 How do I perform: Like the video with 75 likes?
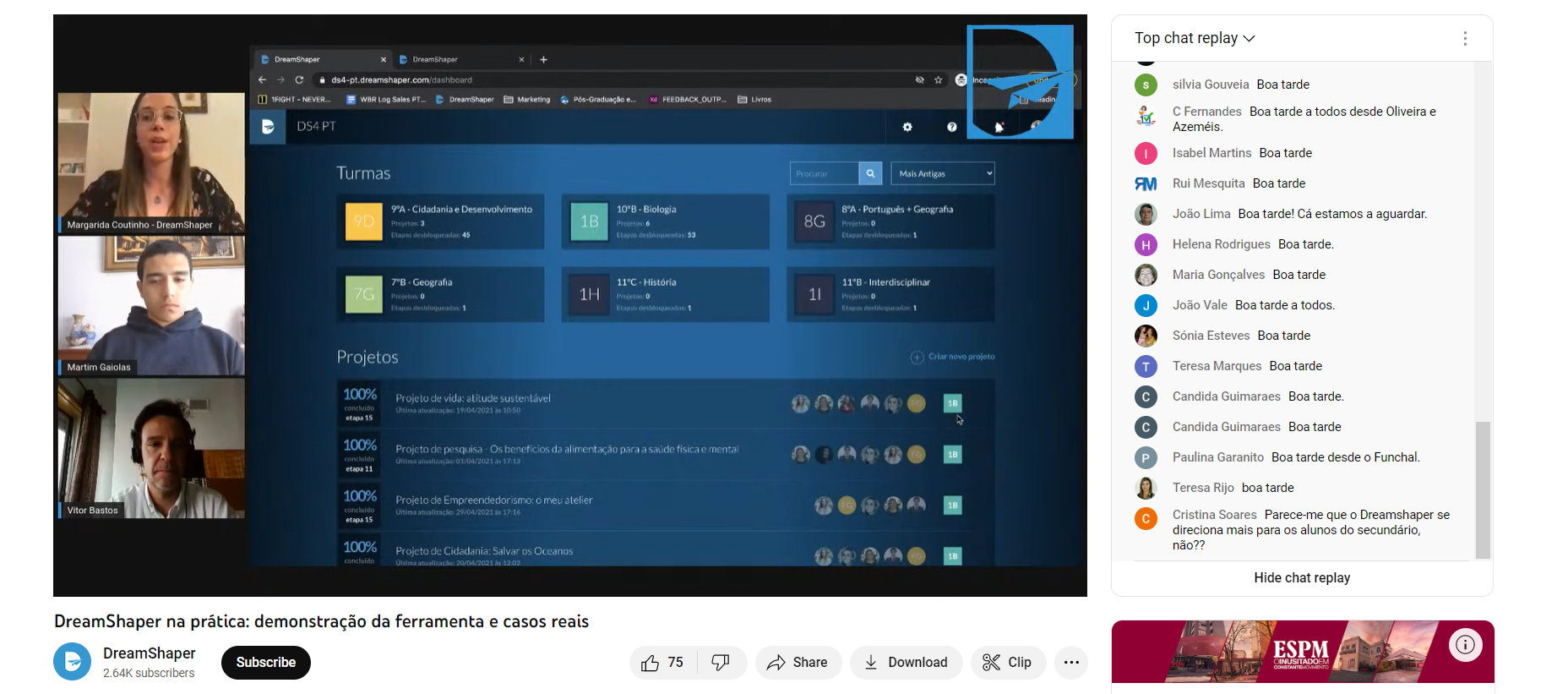coord(663,663)
